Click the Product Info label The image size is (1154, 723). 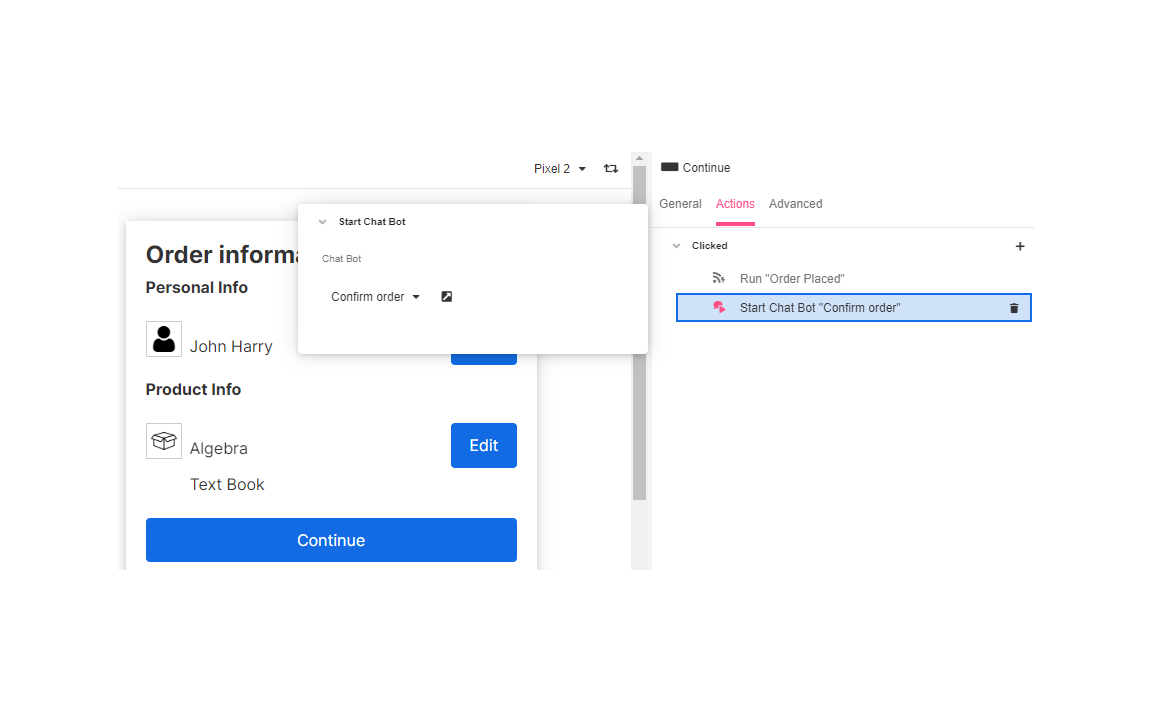point(194,389)
